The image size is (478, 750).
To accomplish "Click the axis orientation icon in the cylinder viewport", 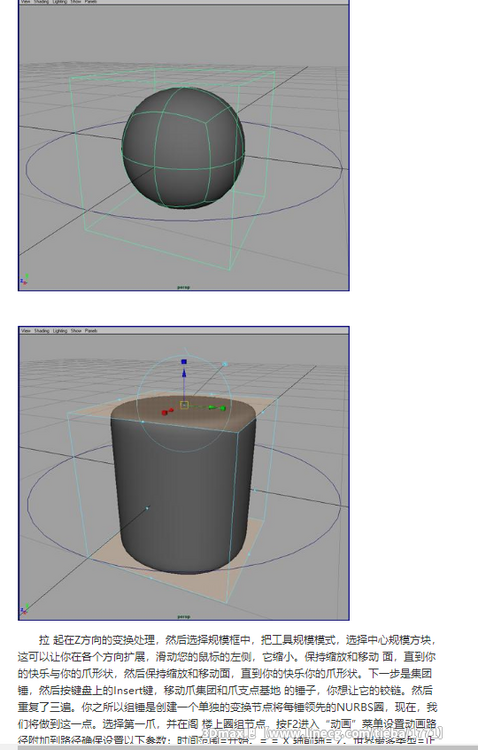I will [x=24, y=609].
